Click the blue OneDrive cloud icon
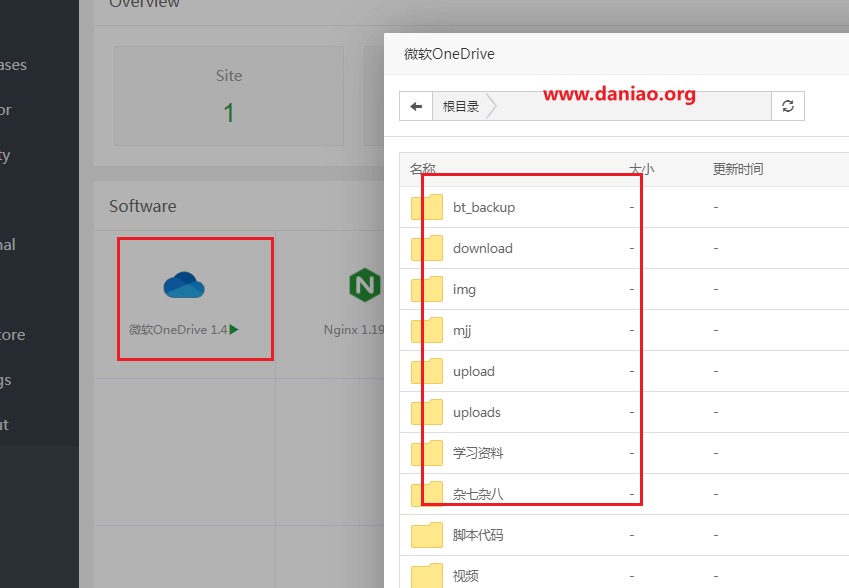849x588 pixels. pos(184,285)
